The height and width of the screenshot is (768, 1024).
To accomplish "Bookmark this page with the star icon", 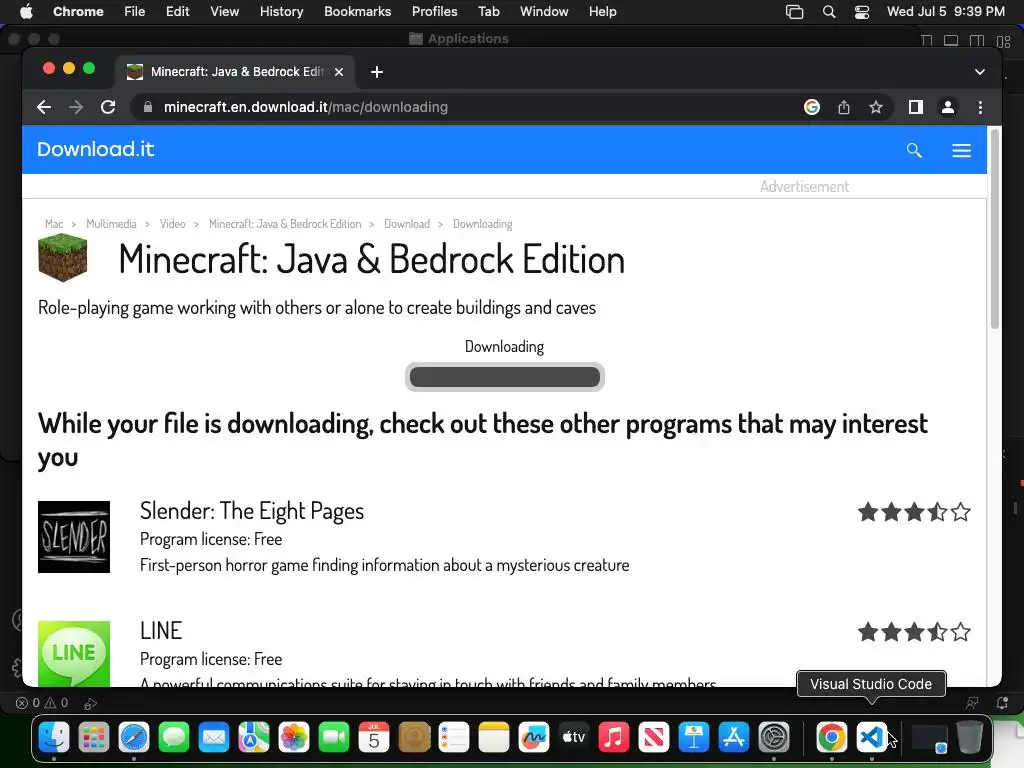I will 876,107.
